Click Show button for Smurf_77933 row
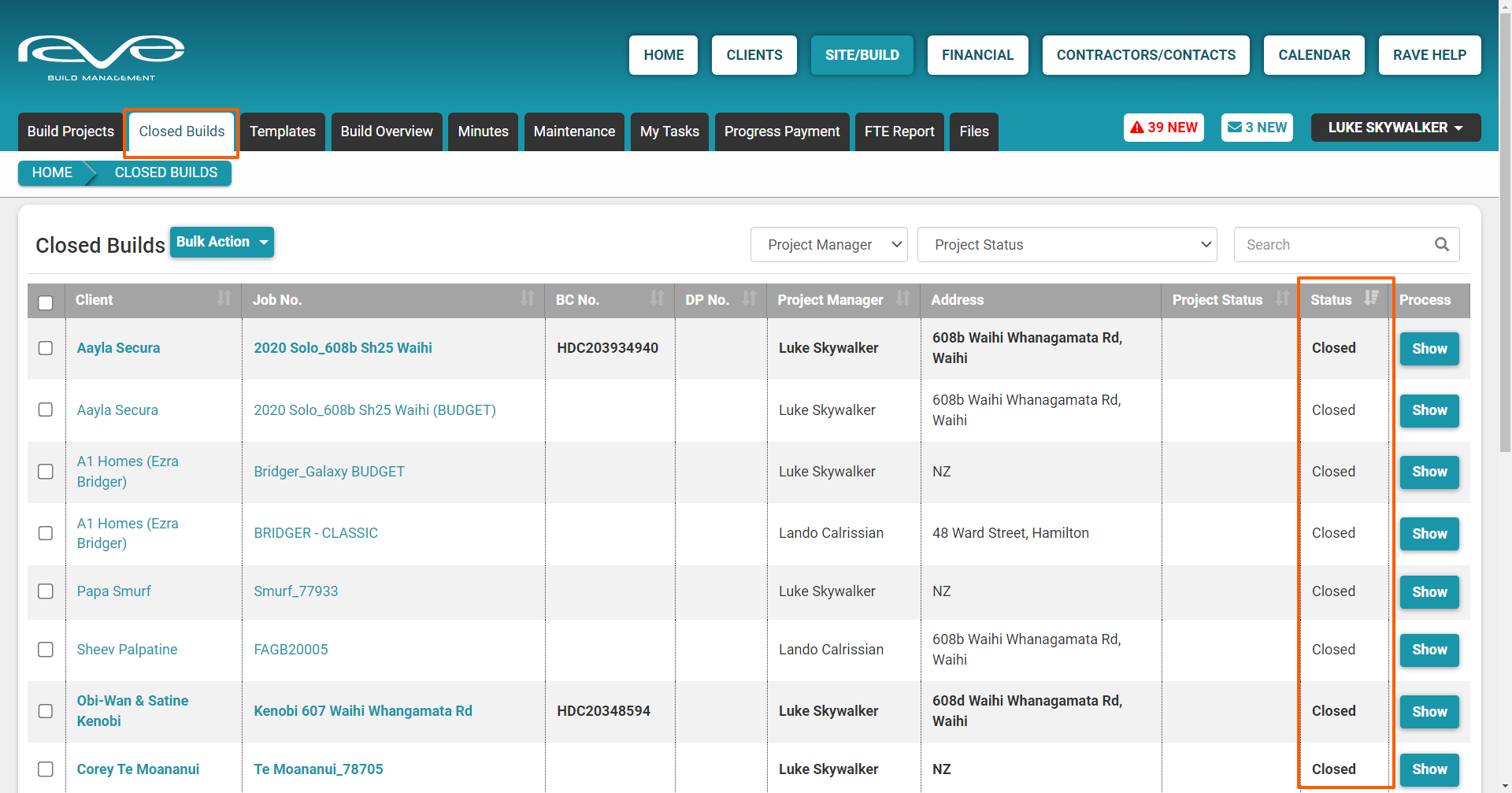Image resolution: width=1512 pixels, height=793 pixels. click(x=1429, y=592)
